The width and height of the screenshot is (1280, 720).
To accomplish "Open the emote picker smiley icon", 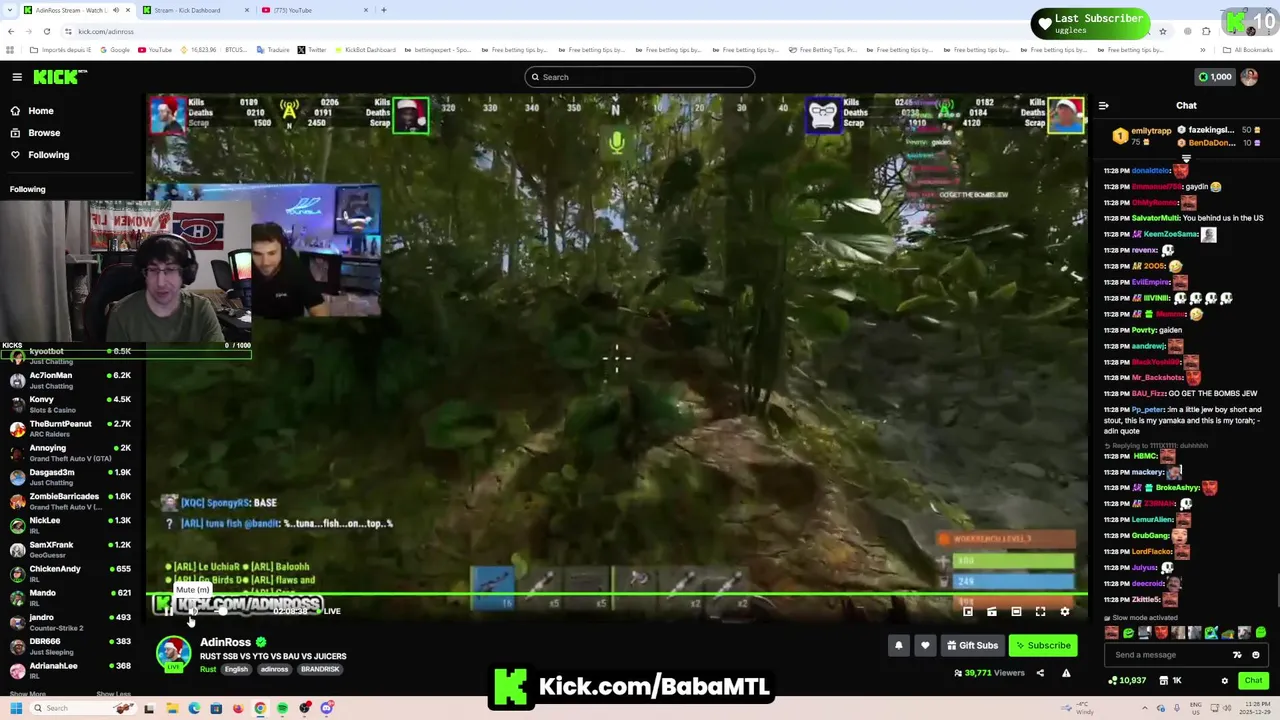I will [x=1256, y=655].
